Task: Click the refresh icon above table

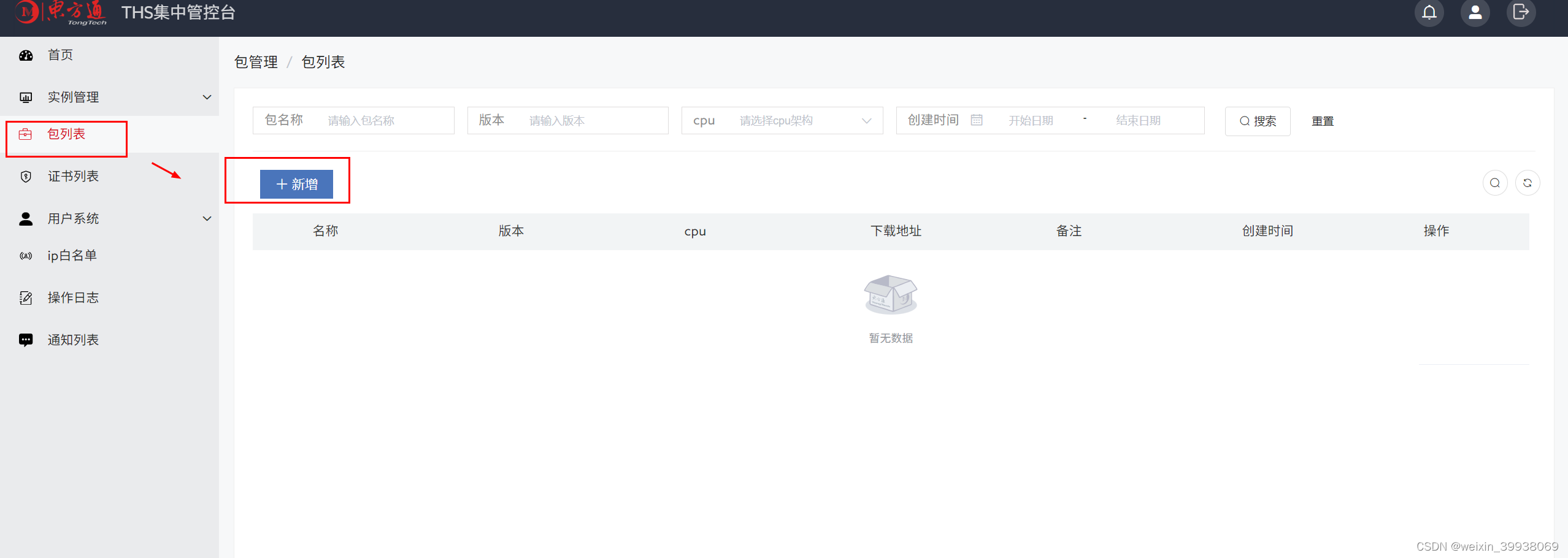Action: (x=1528, y=183)
